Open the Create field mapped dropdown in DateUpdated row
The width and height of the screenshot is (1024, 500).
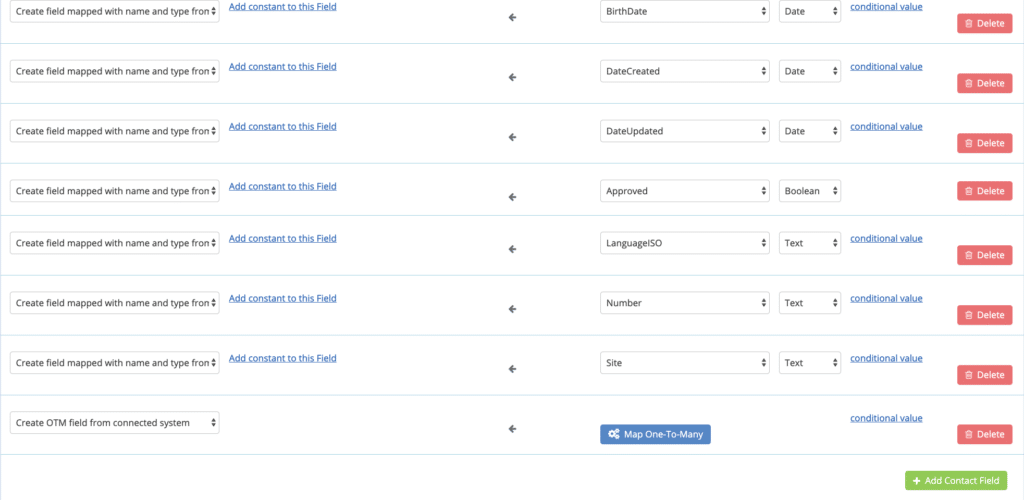[x=115, y=131]
